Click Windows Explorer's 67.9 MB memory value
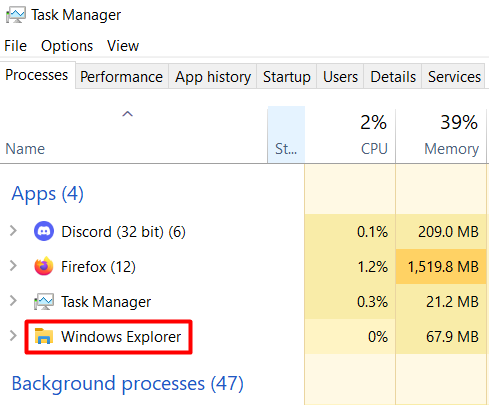Image resolution: width=489 pixels, height=405 pixels. [x=452, y=337]
